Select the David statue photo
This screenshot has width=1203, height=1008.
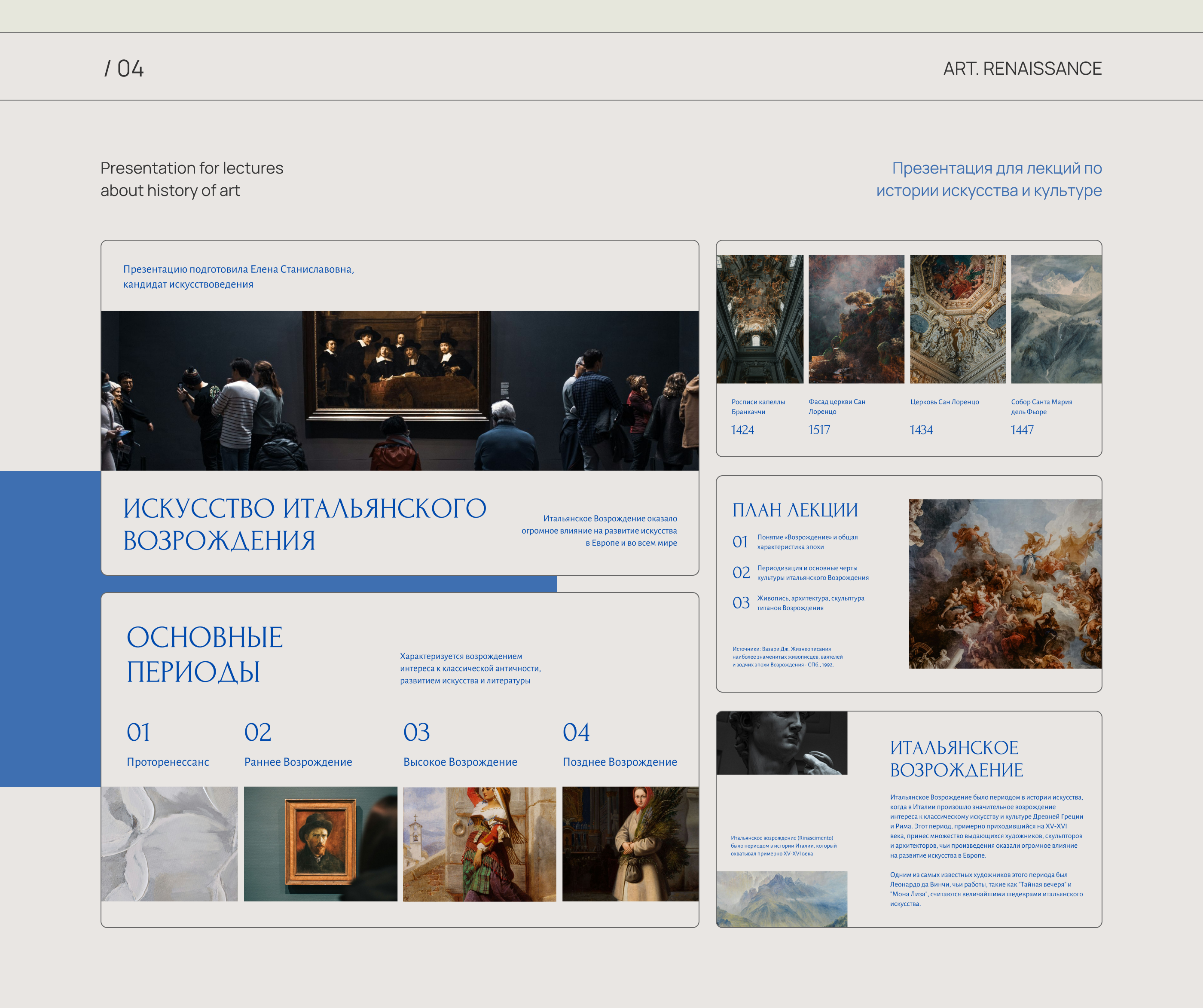click(782, 743)
